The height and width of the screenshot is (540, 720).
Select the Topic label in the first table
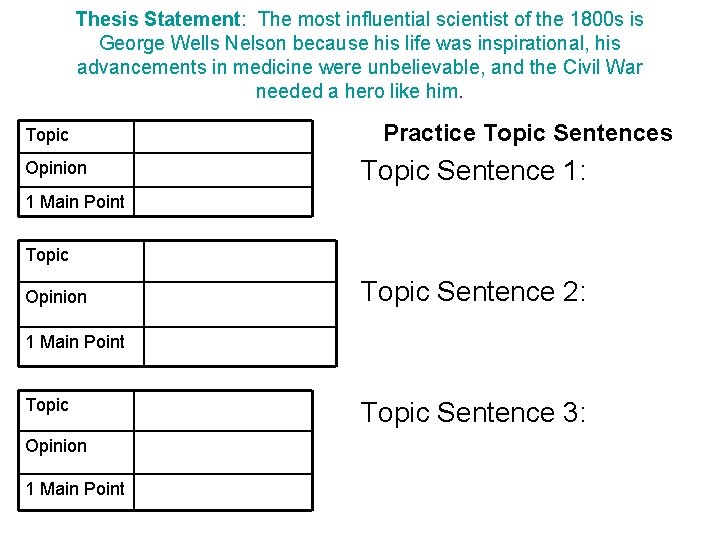click(x=47, y=135)
